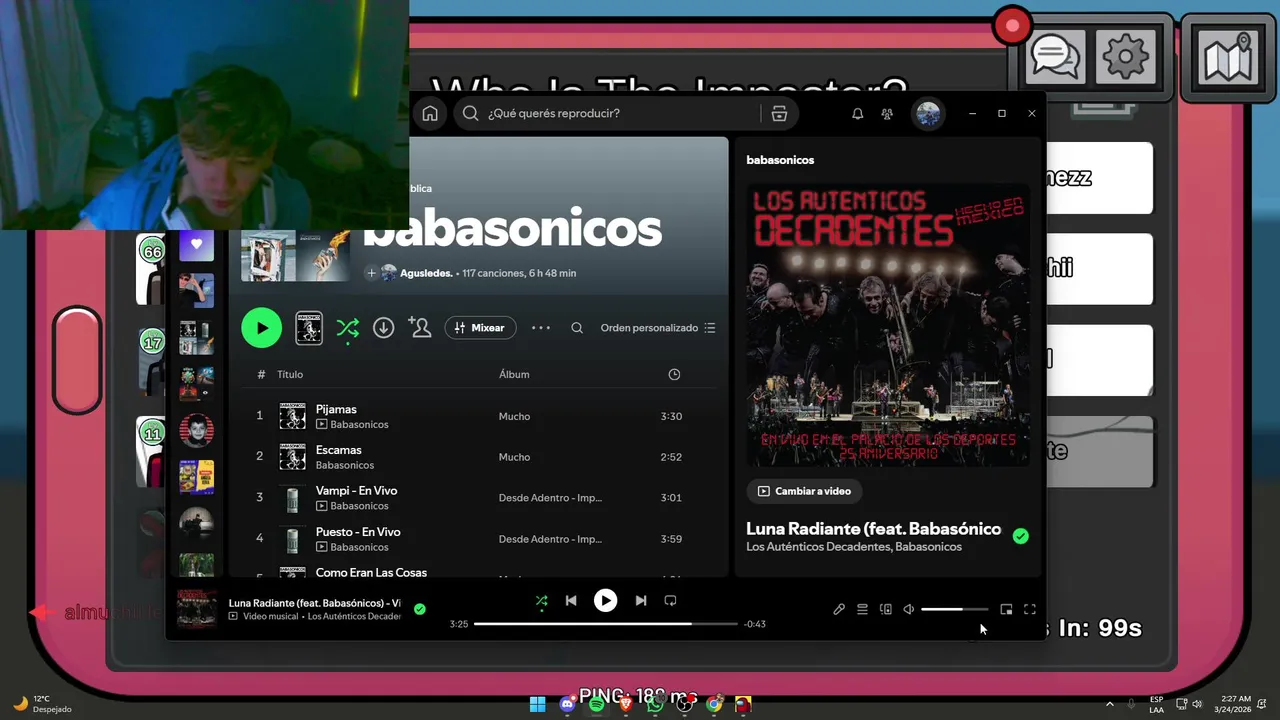Open game chat bubble icon
The image size is (1280, 720).
tap(1055, 57)
